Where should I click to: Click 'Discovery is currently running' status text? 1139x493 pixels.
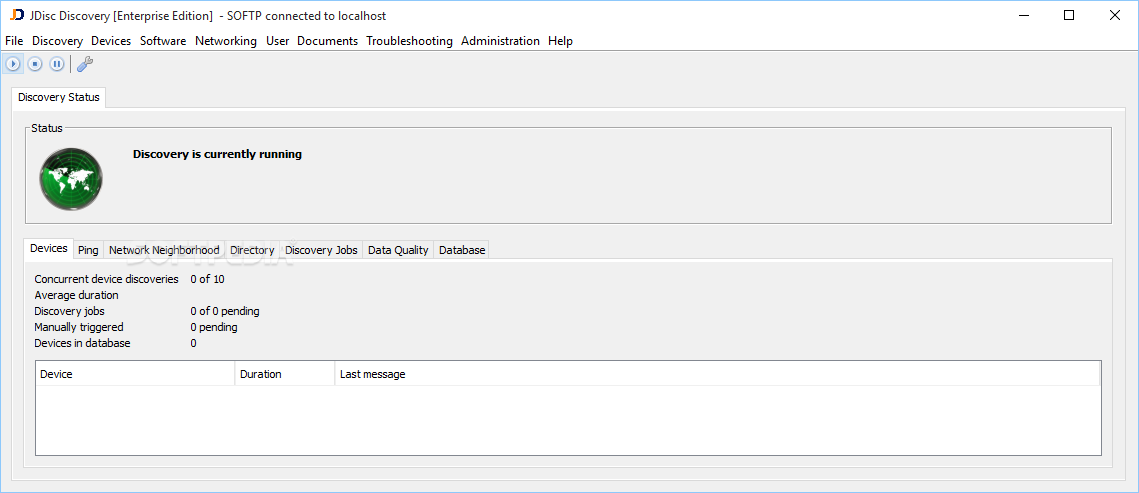tap(217, 154)
